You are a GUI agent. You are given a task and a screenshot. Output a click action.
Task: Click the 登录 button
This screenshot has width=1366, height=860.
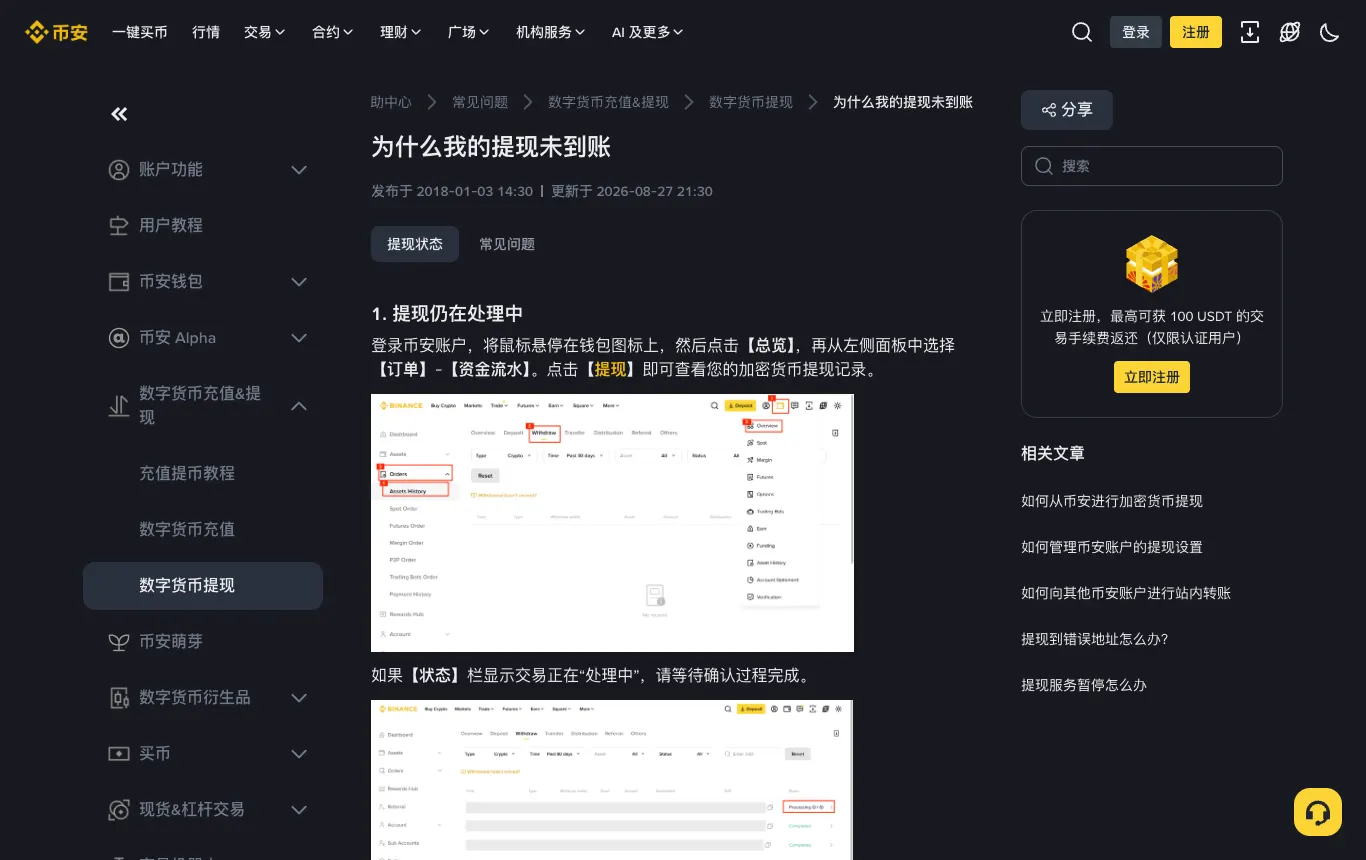(x=1136, y=32)
